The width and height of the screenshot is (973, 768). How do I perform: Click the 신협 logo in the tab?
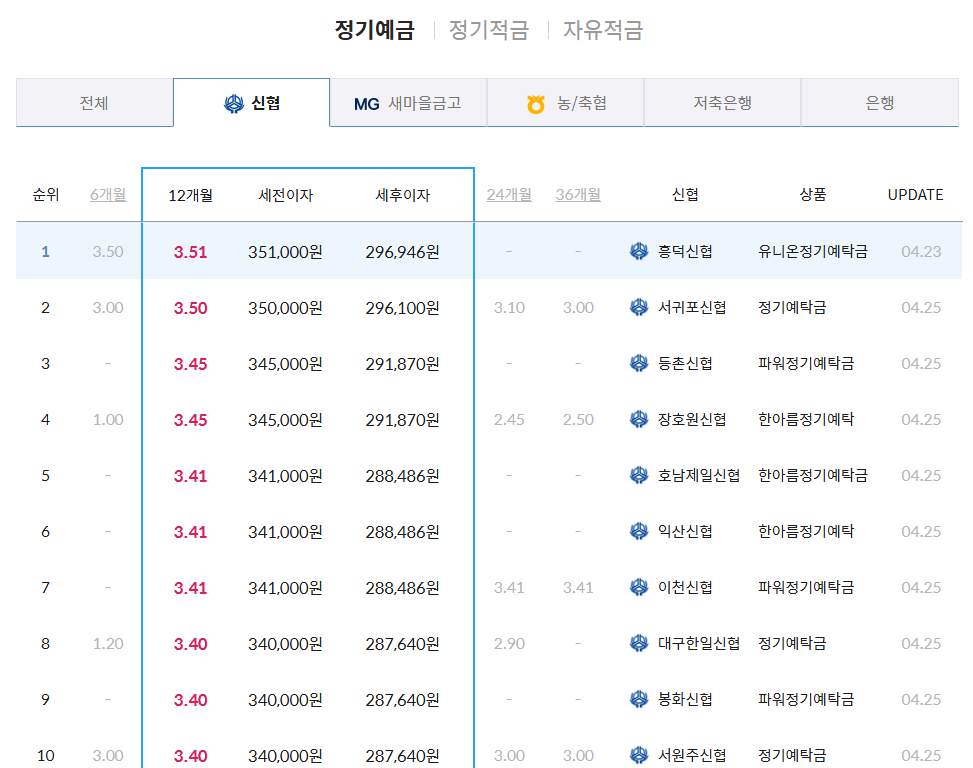[234, 104]
